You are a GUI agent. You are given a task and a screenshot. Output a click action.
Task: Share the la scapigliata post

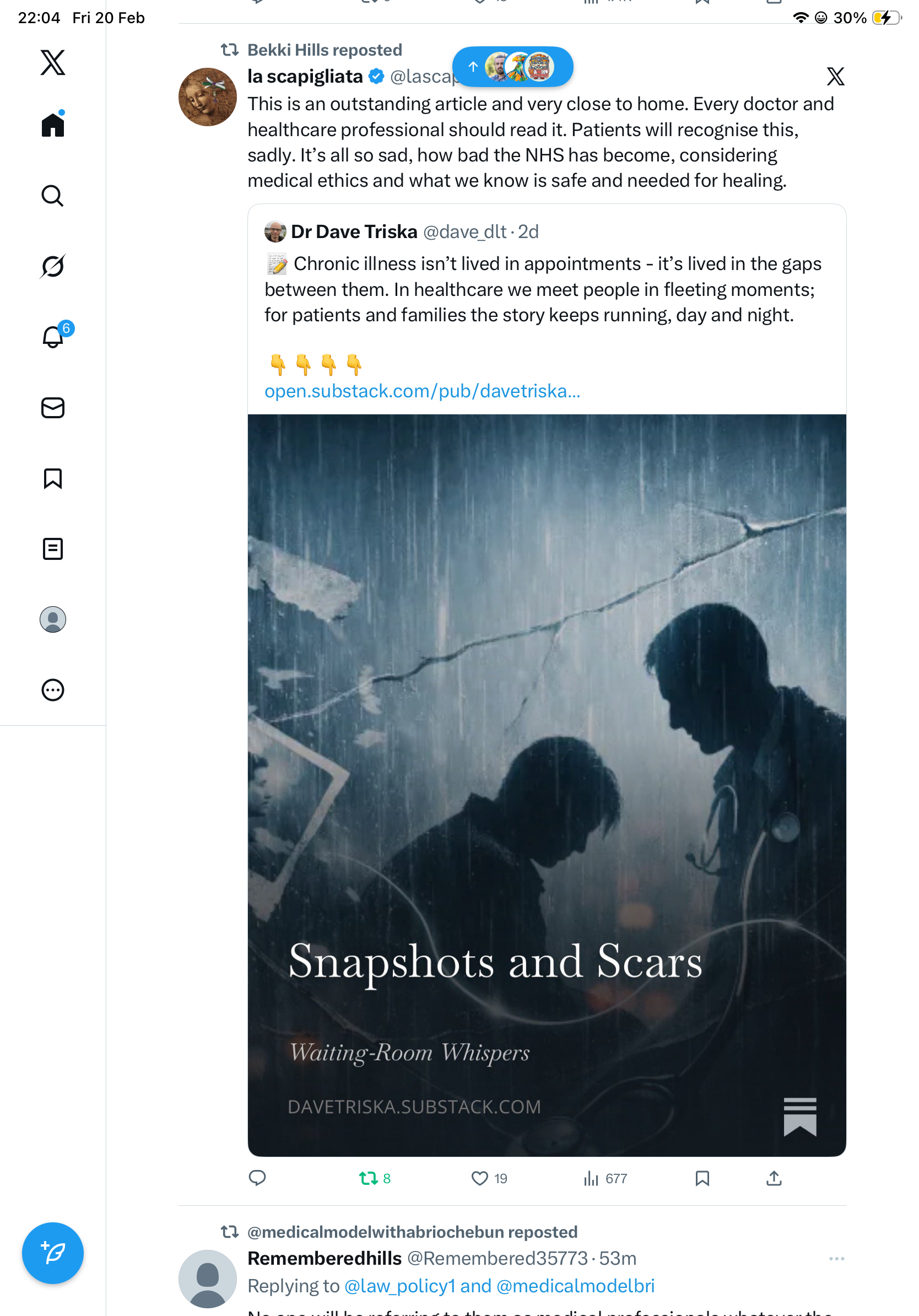coord(774,1178)
